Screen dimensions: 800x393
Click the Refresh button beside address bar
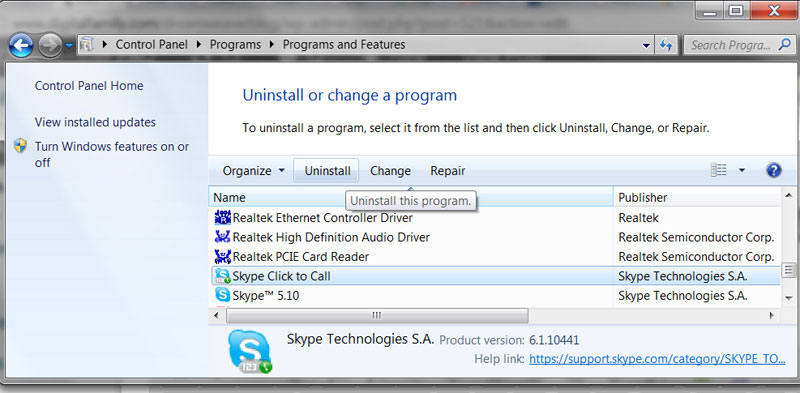[666, 45]
